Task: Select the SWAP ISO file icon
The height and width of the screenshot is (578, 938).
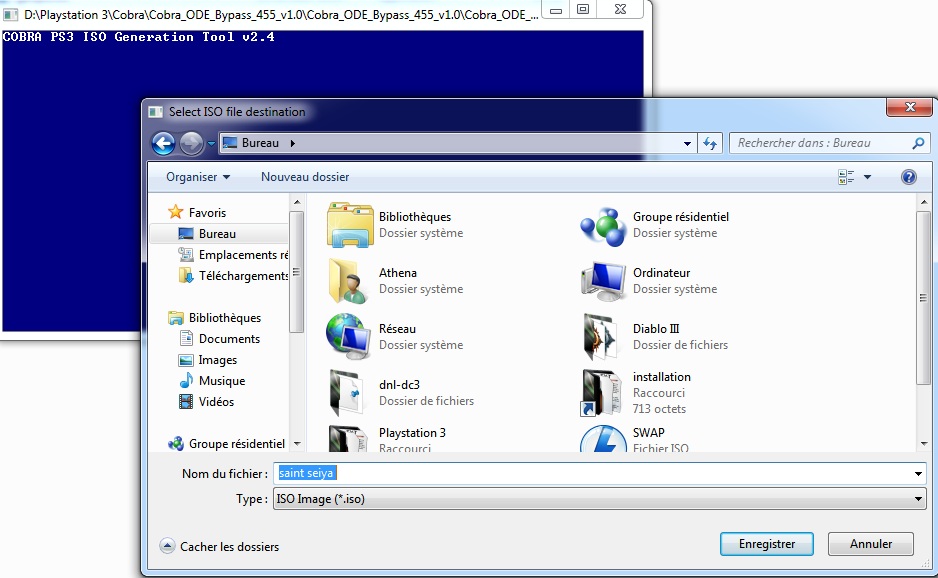Action: click(x=604, y=440)
